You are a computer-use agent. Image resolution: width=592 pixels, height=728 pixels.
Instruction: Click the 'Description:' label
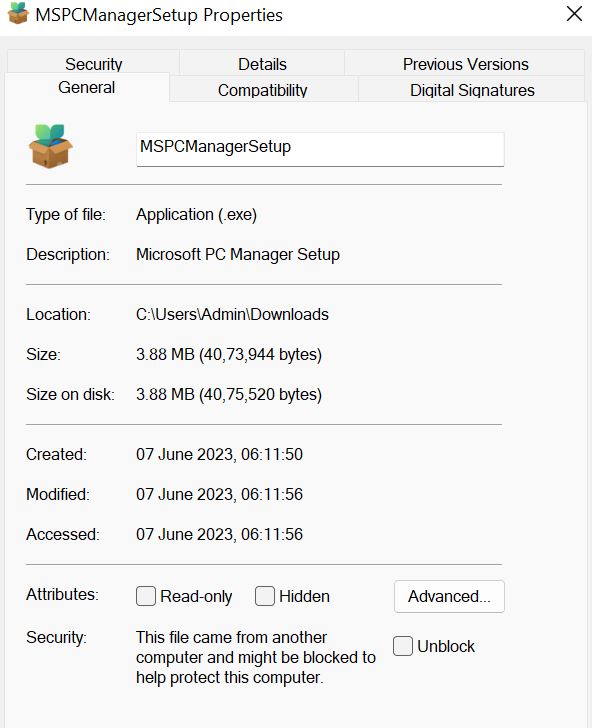coord(68,254)
